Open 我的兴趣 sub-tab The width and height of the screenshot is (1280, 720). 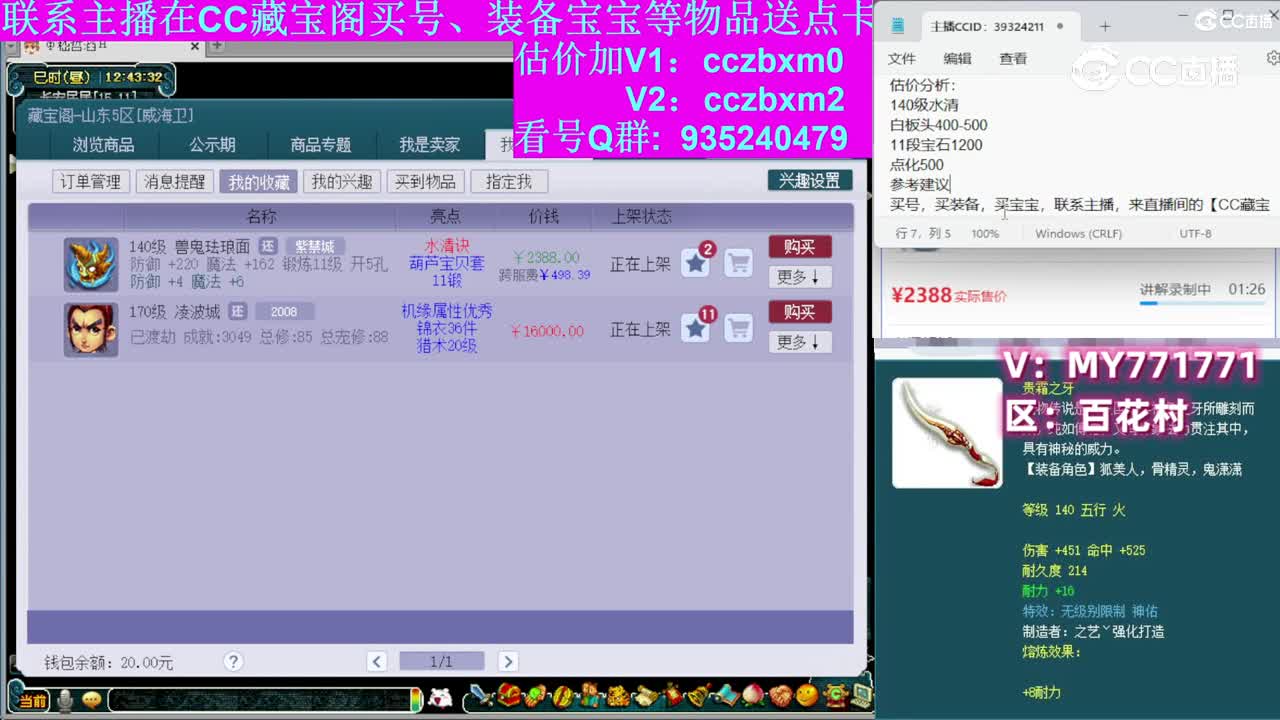pos(341,181)
